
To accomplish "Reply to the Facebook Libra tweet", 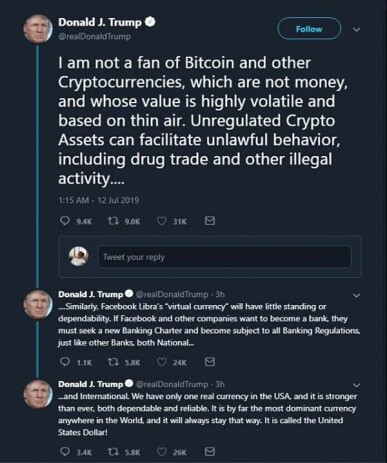I will point(65,362).
